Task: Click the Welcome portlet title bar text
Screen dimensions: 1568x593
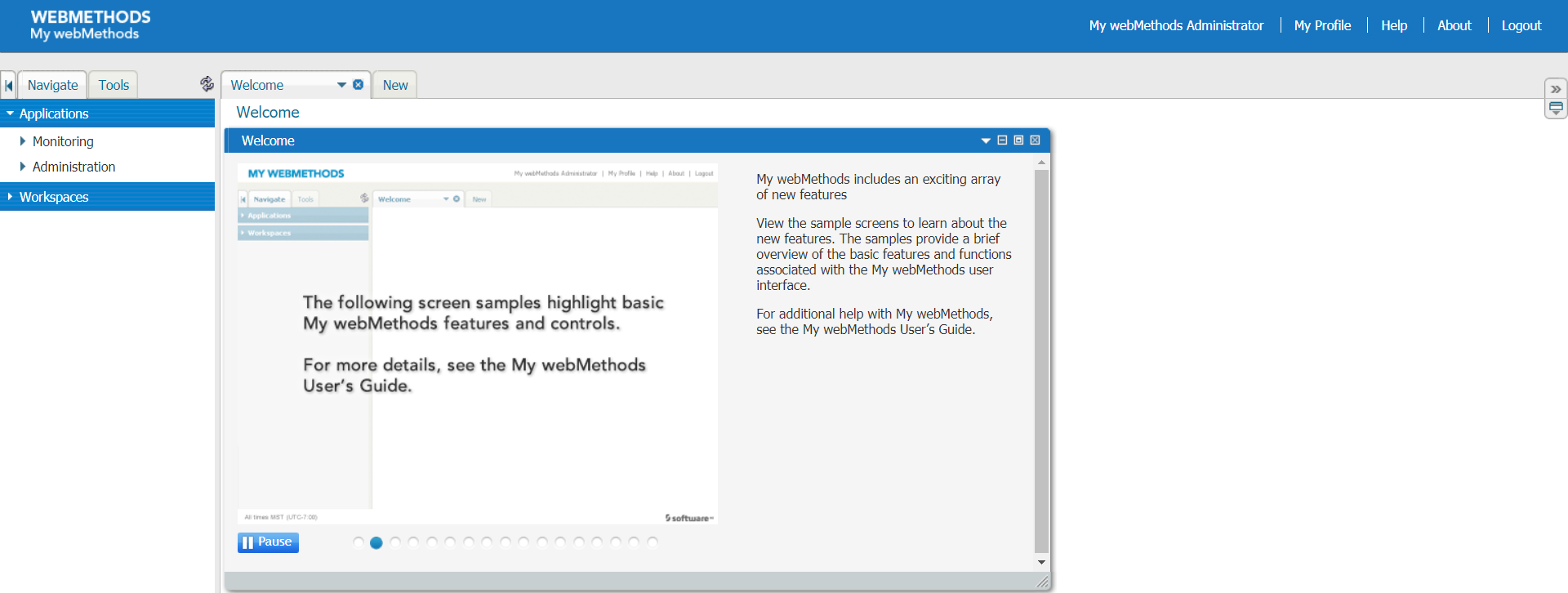Action: coord(268,140)
